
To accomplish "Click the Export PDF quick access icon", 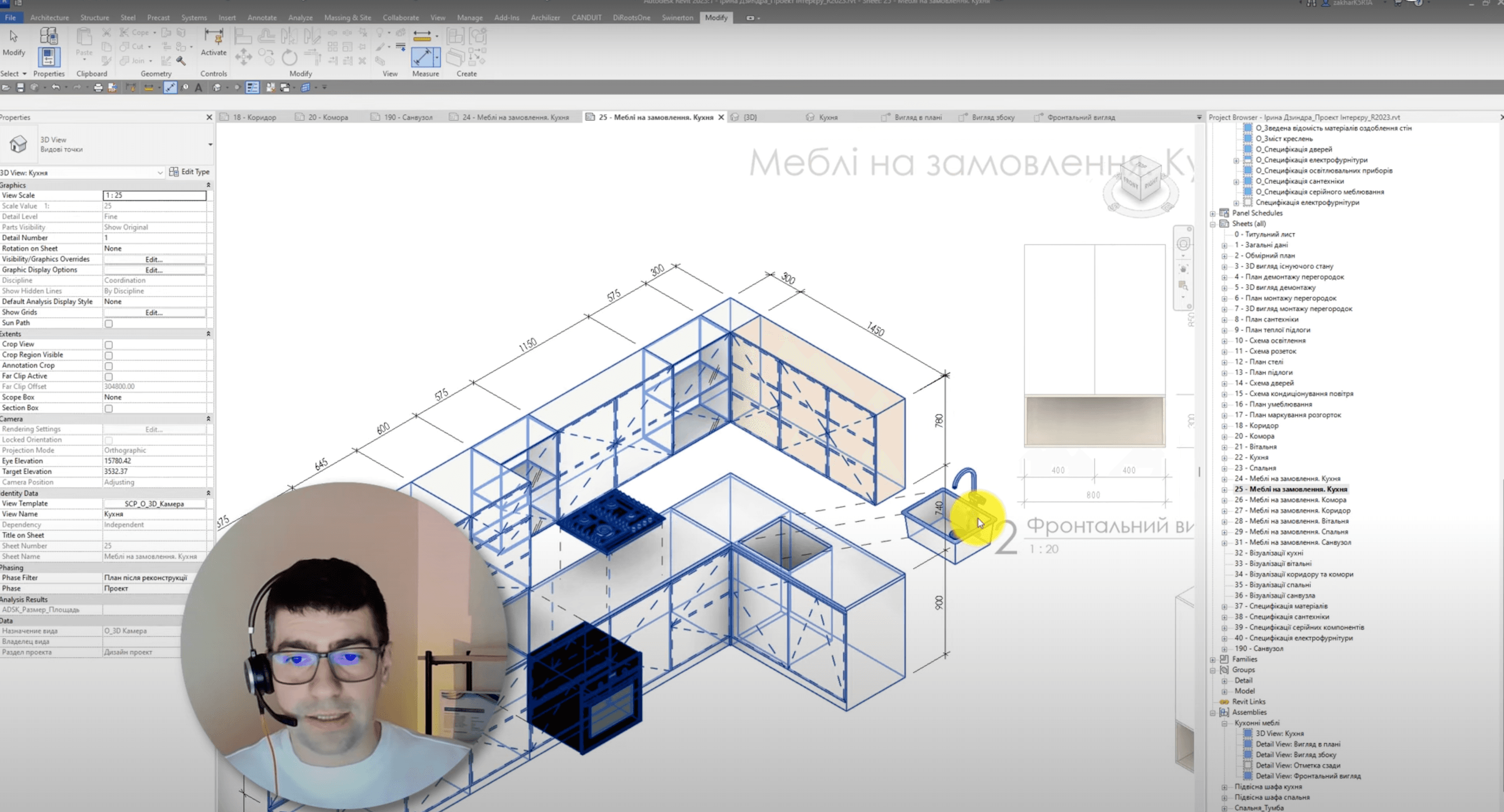I will 113,88.
